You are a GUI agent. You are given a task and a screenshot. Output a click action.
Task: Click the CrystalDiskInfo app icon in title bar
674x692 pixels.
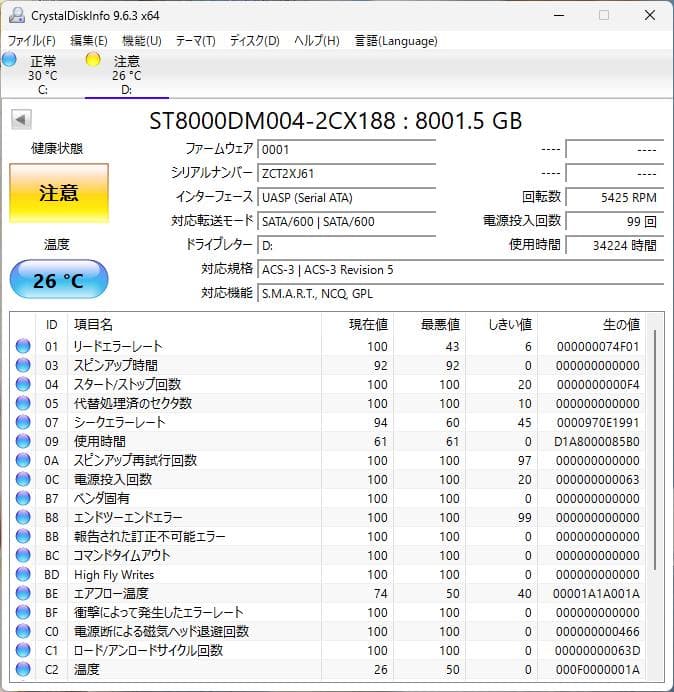[17, 15]
